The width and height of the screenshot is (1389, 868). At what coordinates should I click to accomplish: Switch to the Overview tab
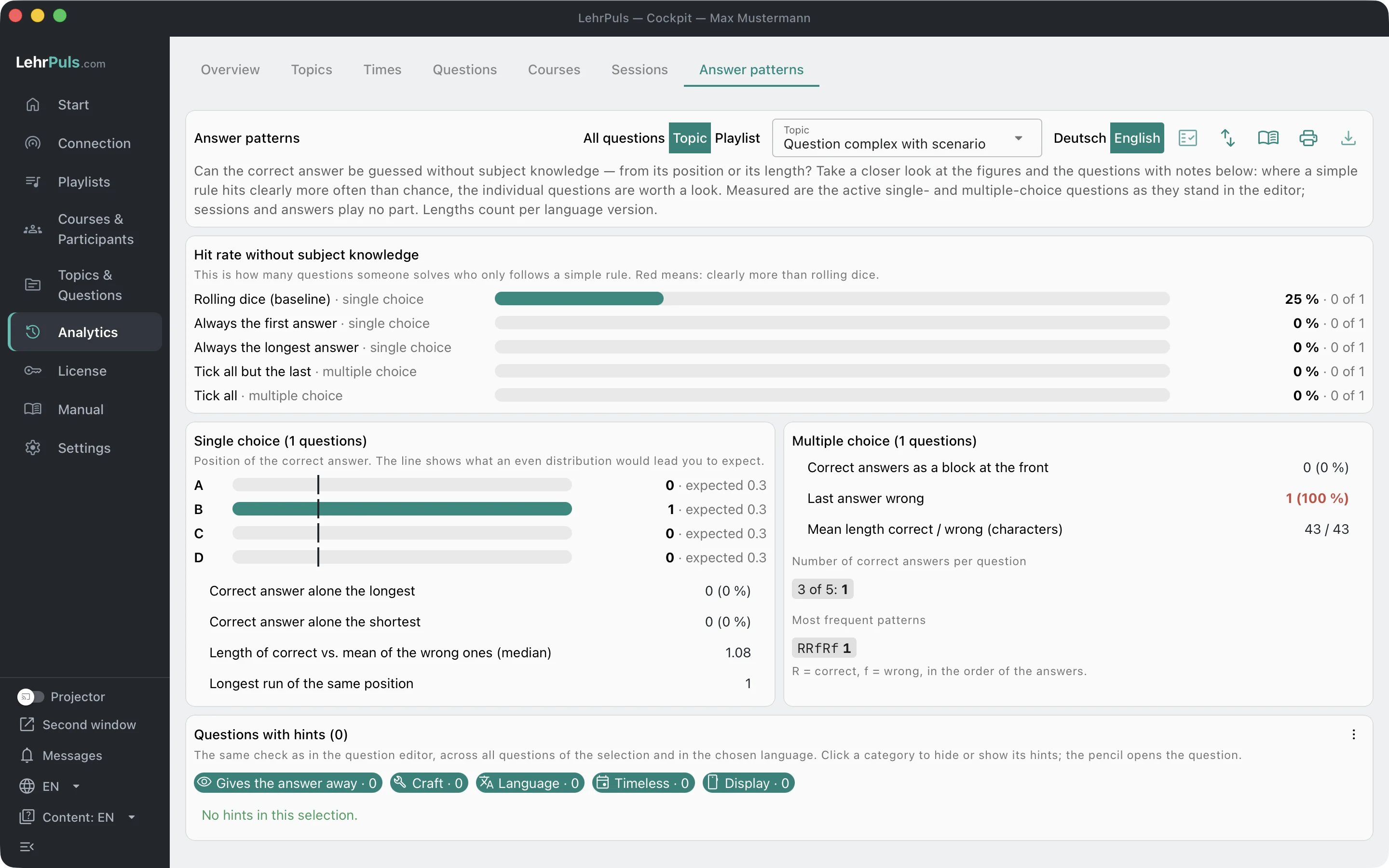230,69
